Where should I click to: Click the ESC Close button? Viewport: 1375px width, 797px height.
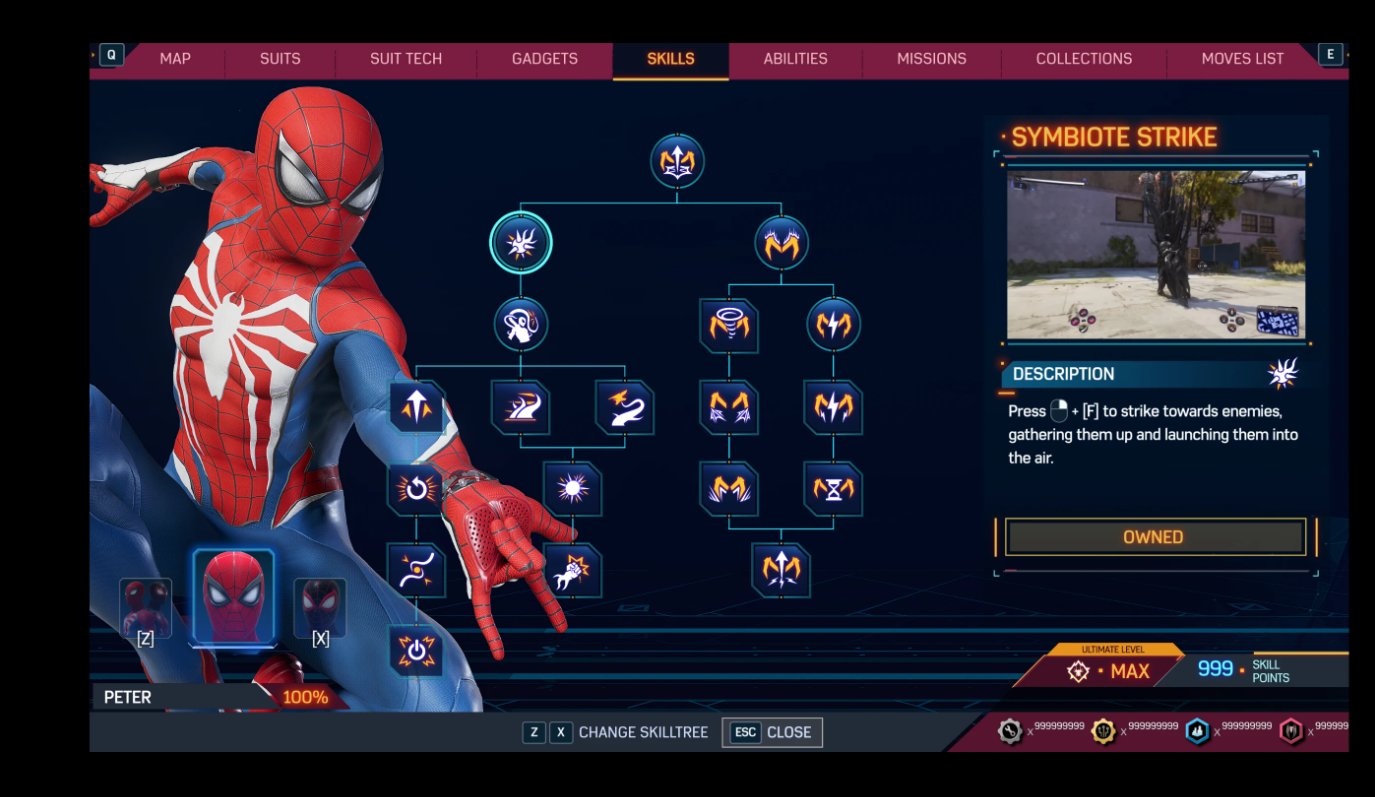[772, 732]
